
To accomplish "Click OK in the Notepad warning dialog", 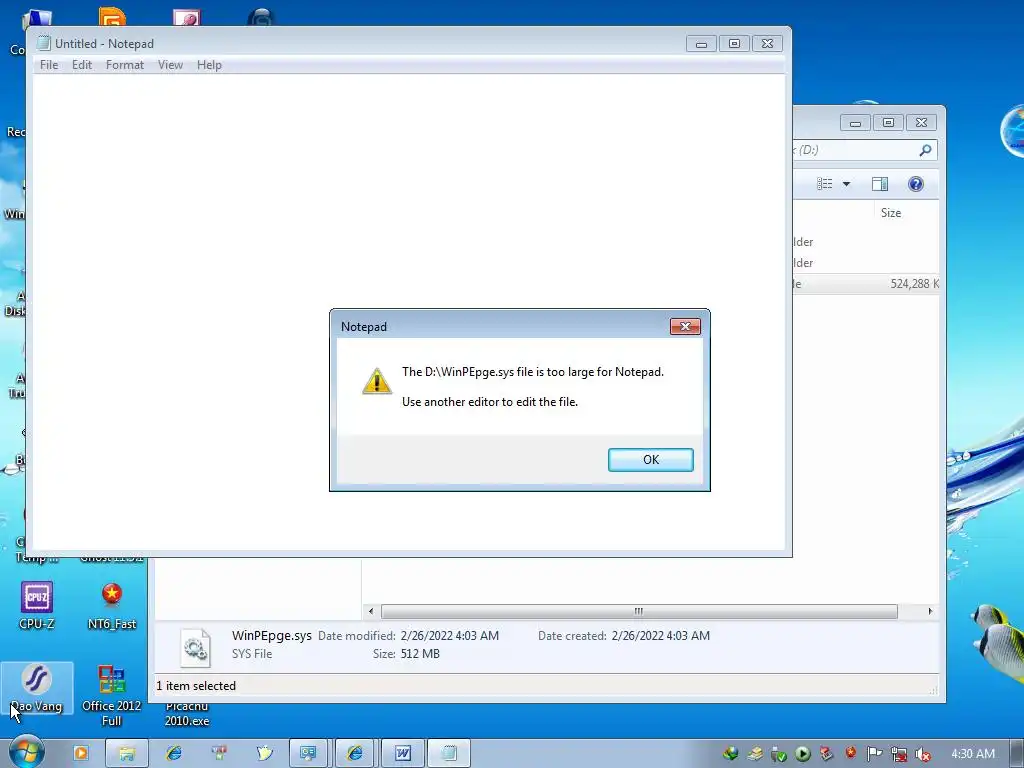I will (x=650, y=460).
